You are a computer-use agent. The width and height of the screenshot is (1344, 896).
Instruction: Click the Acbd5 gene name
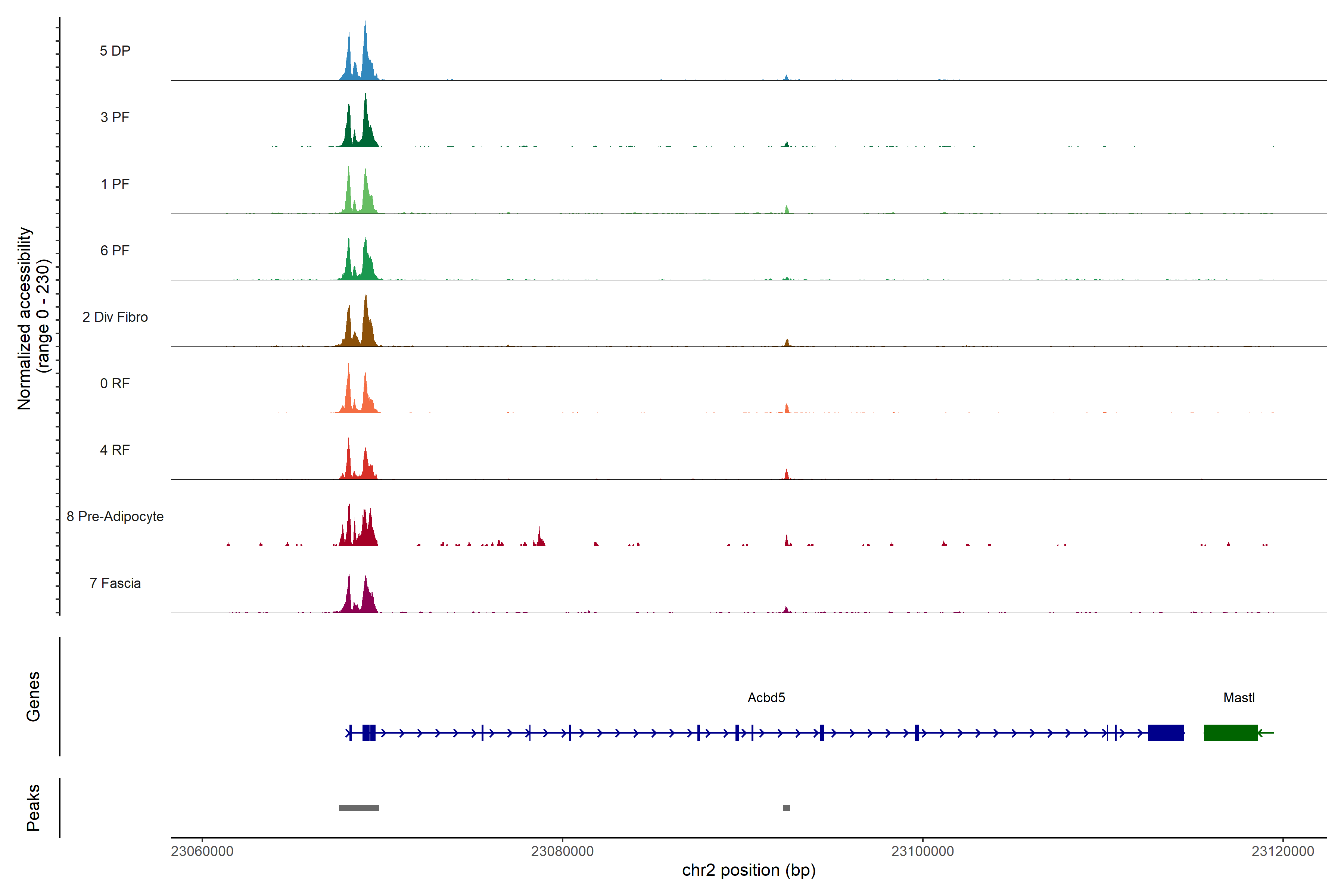tap(766, 698)
